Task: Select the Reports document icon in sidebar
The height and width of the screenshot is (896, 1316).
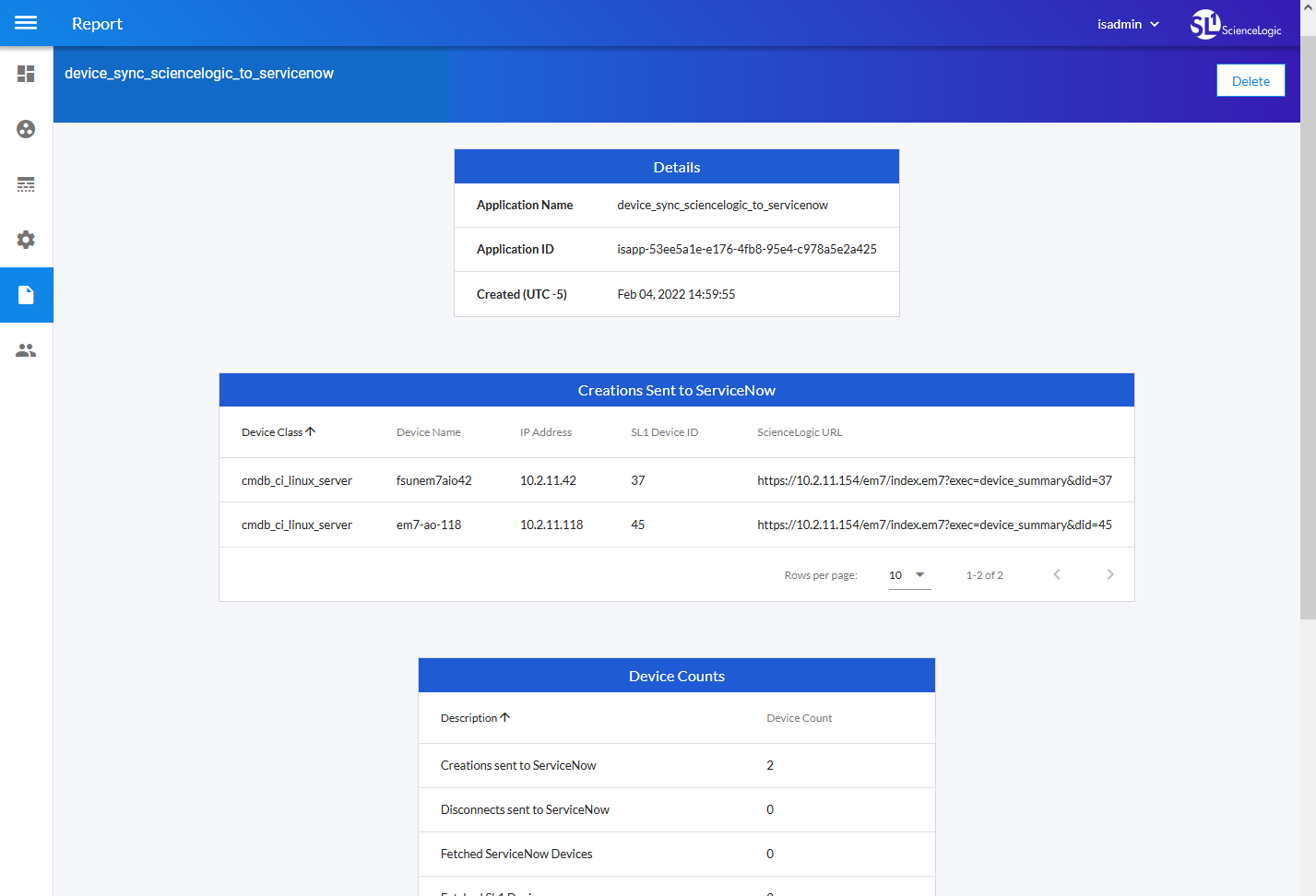Action: [x=26, y=295]
